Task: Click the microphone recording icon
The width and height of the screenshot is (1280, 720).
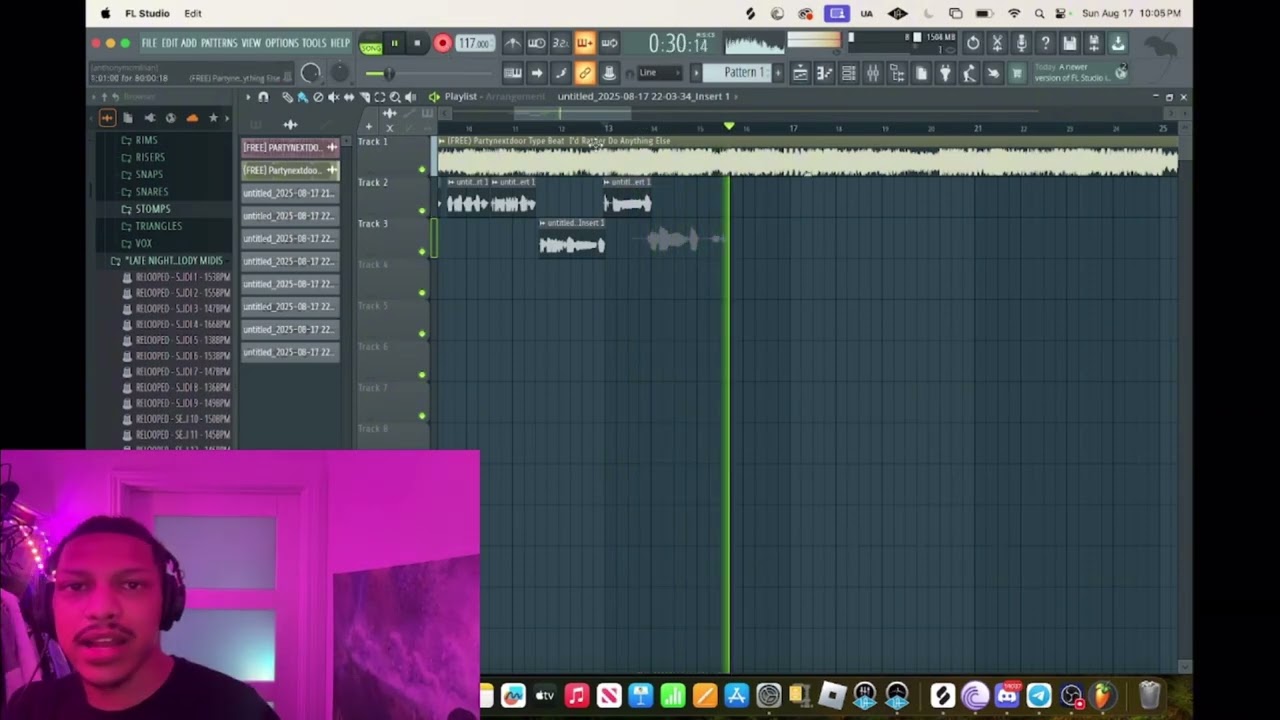Action: click(1021, 43)
